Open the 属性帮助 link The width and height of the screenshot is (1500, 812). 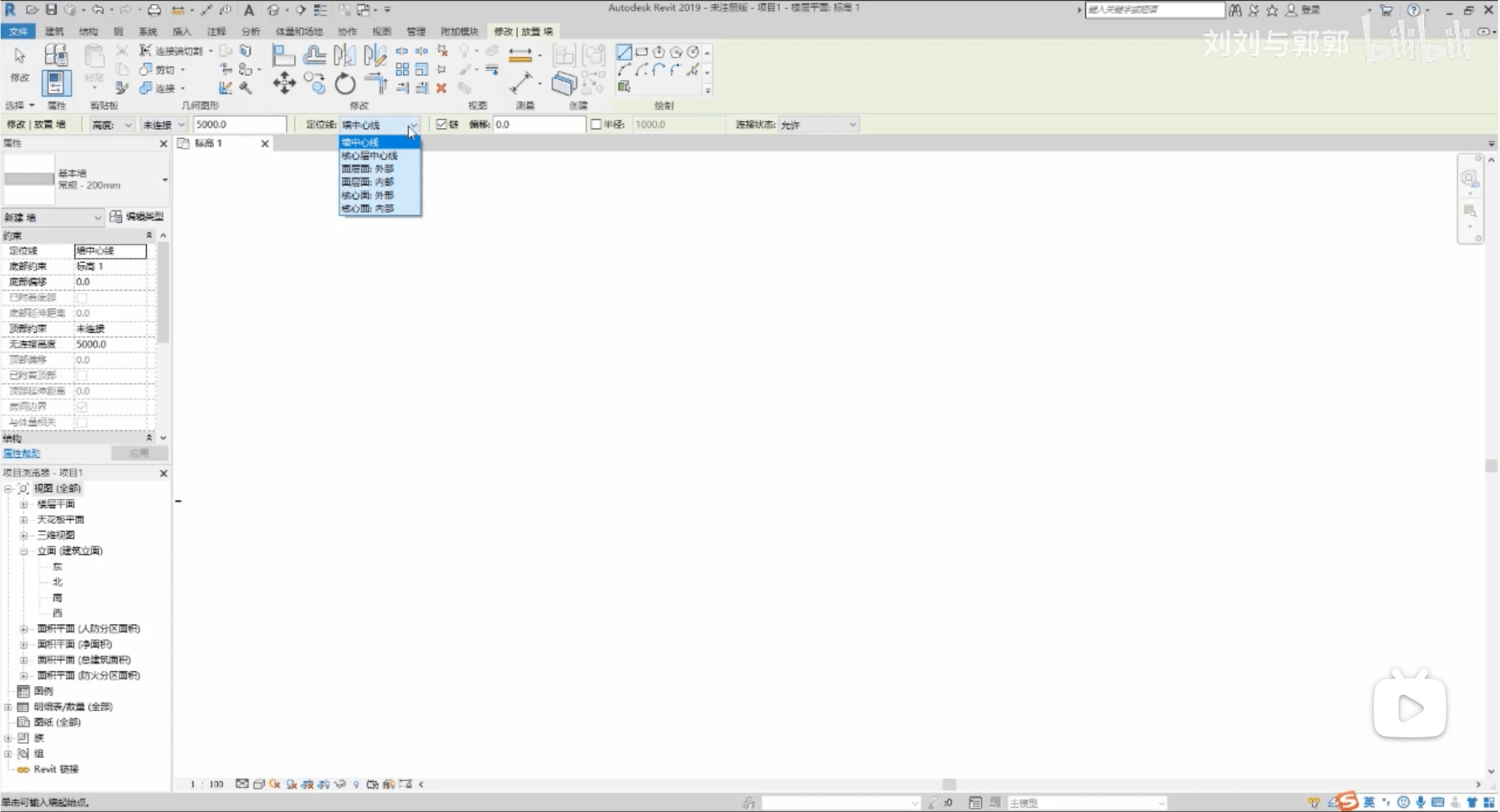tap(21, 453)
